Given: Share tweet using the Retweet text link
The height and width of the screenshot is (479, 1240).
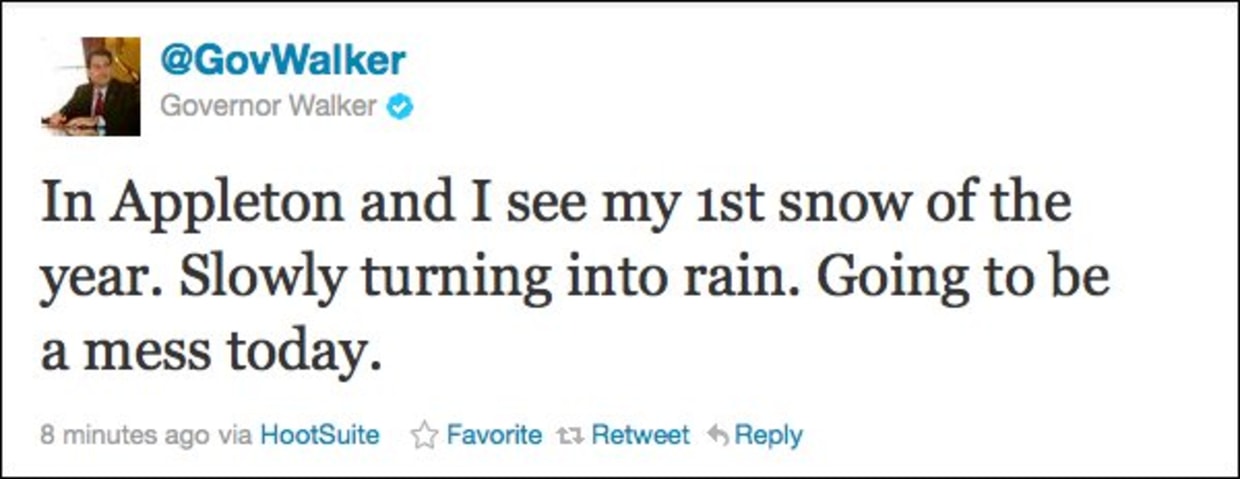Looking at the screenshot, I should pos(640,435).
